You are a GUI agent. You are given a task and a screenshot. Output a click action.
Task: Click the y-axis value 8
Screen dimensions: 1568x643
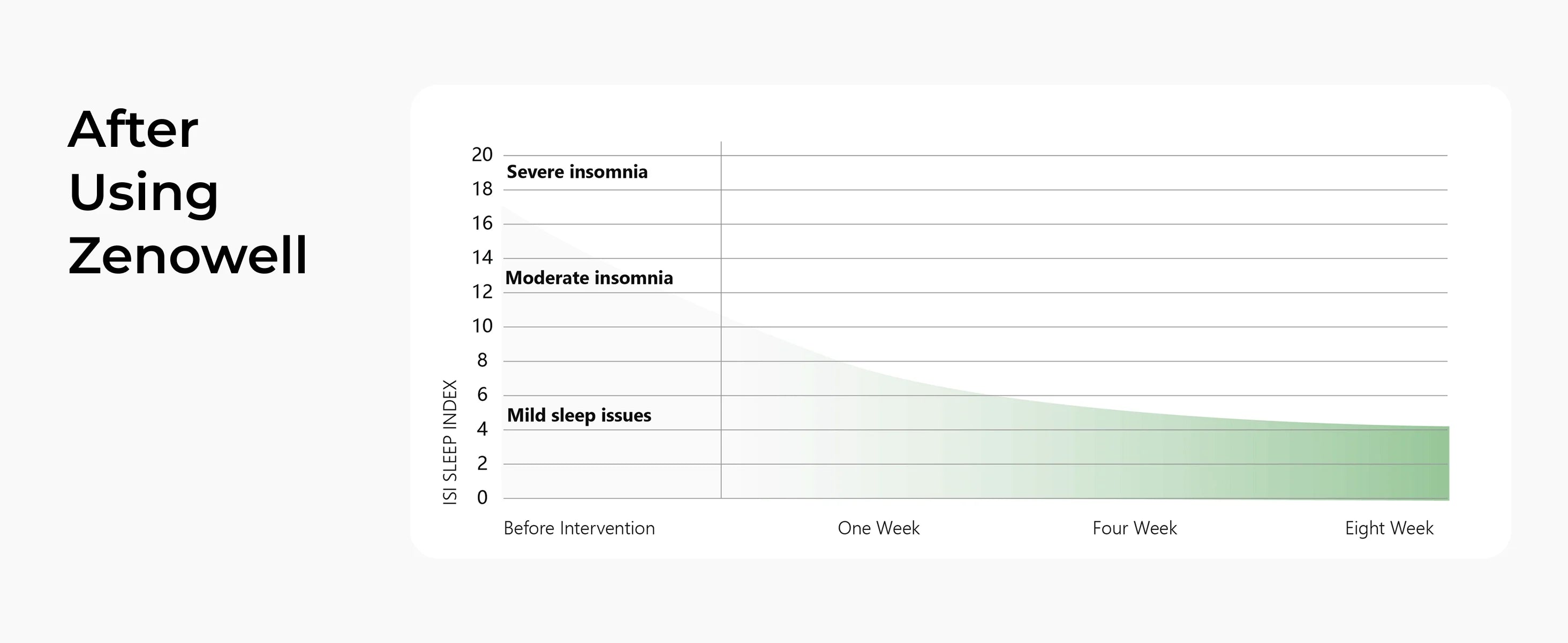(x=482, y=361)
